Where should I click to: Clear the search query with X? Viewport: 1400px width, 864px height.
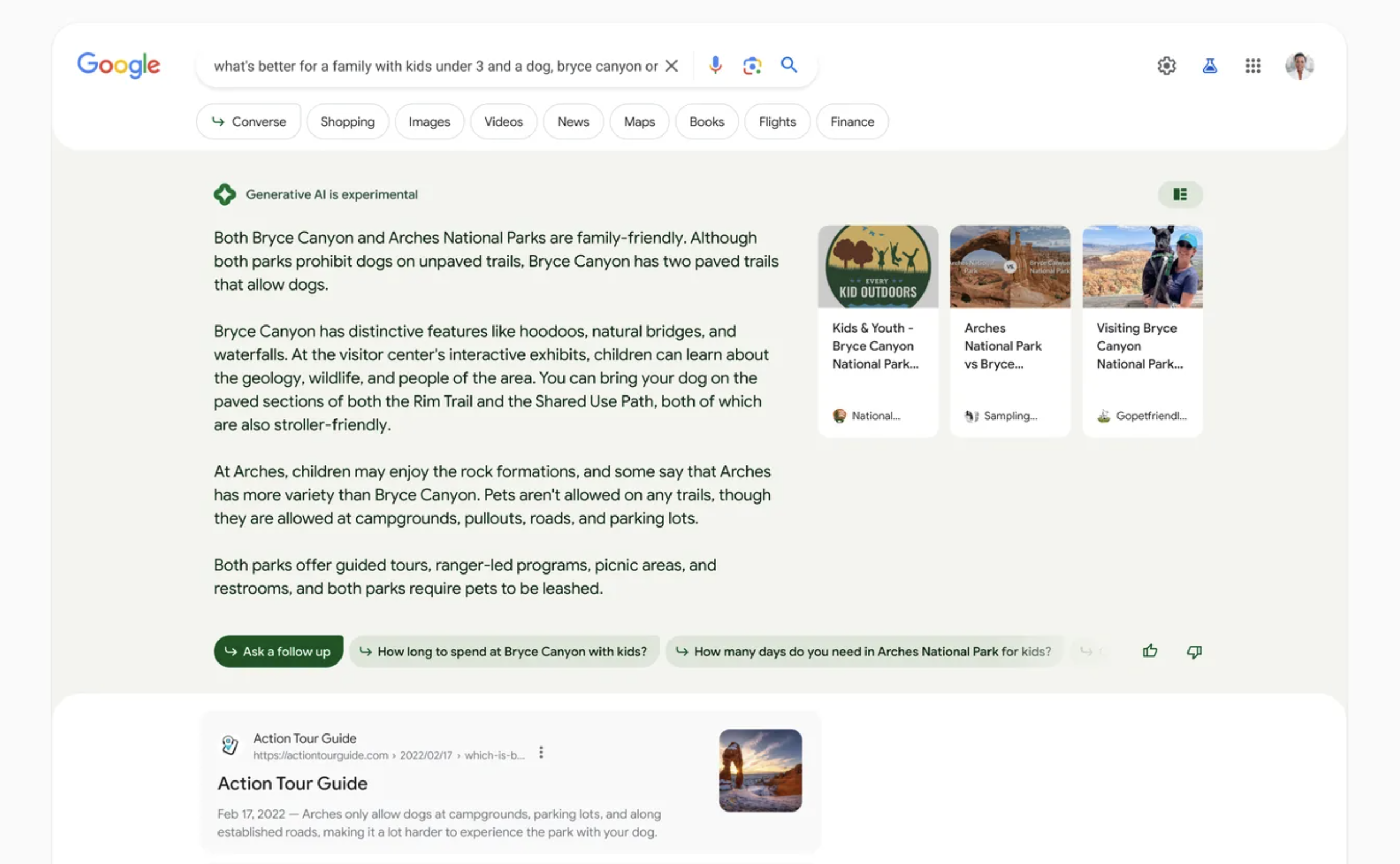(x=672, y=66)
